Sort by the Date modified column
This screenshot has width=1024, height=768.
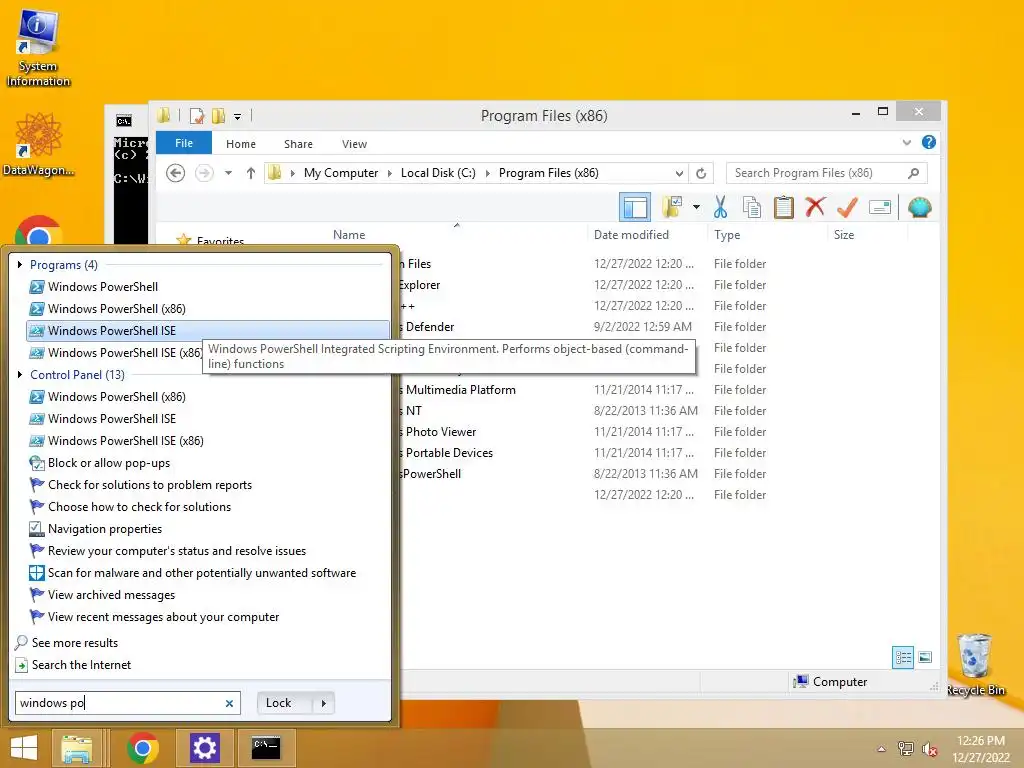coord(631,234)
